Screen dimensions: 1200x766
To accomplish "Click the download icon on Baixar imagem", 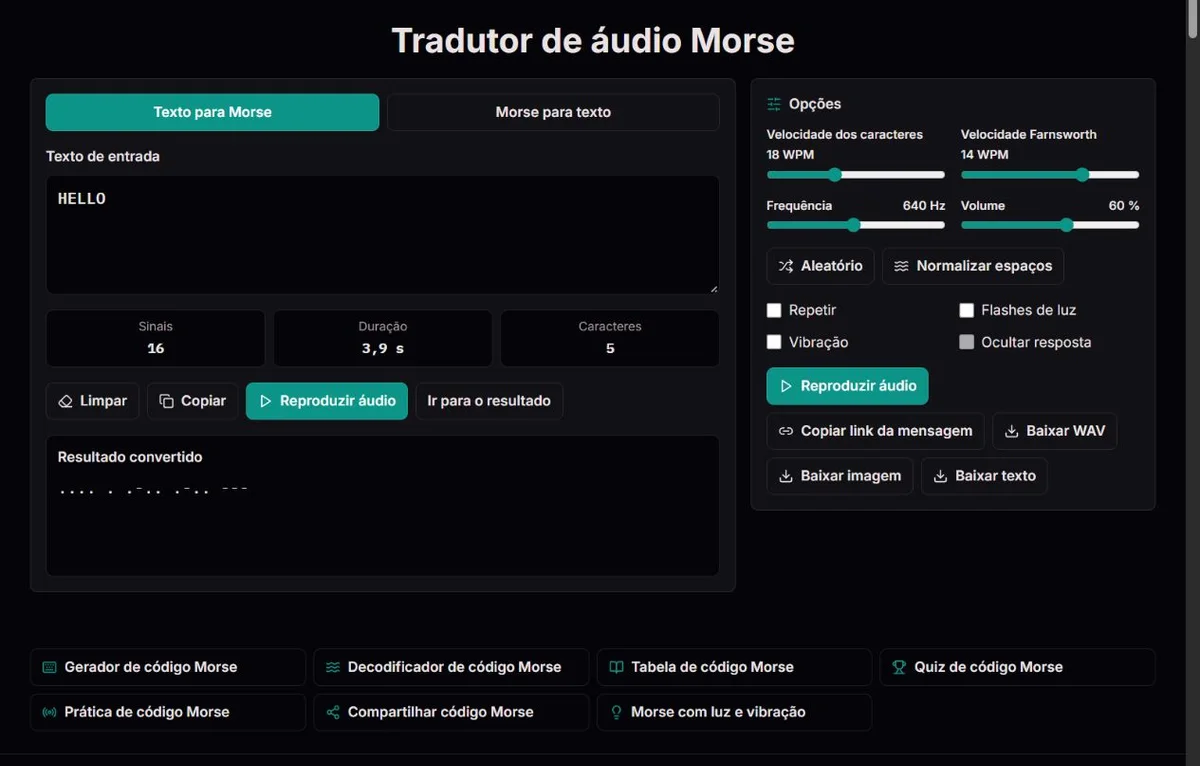I will [786, 476].
